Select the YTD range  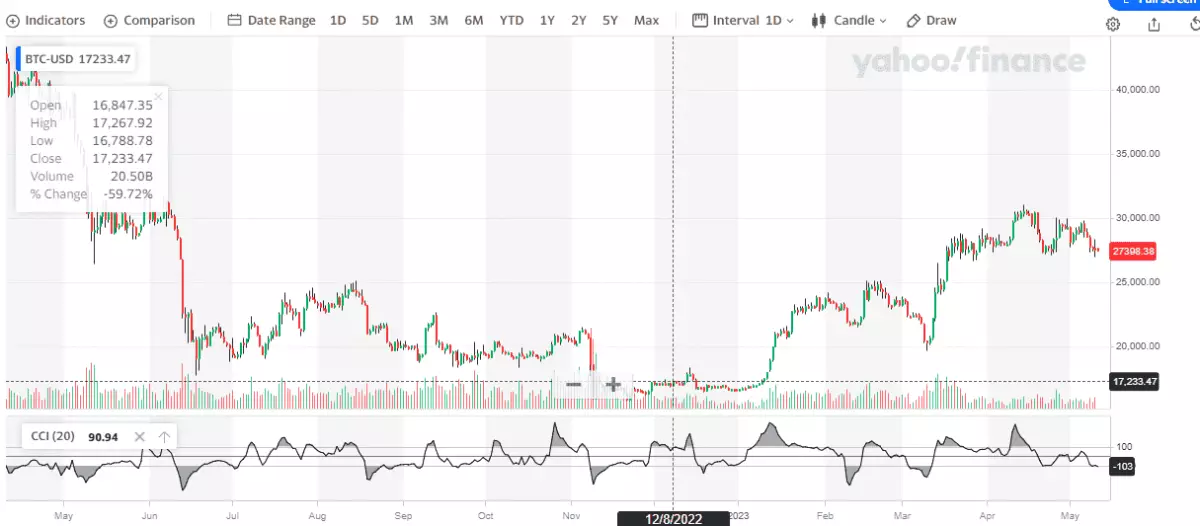pos(511,20)
